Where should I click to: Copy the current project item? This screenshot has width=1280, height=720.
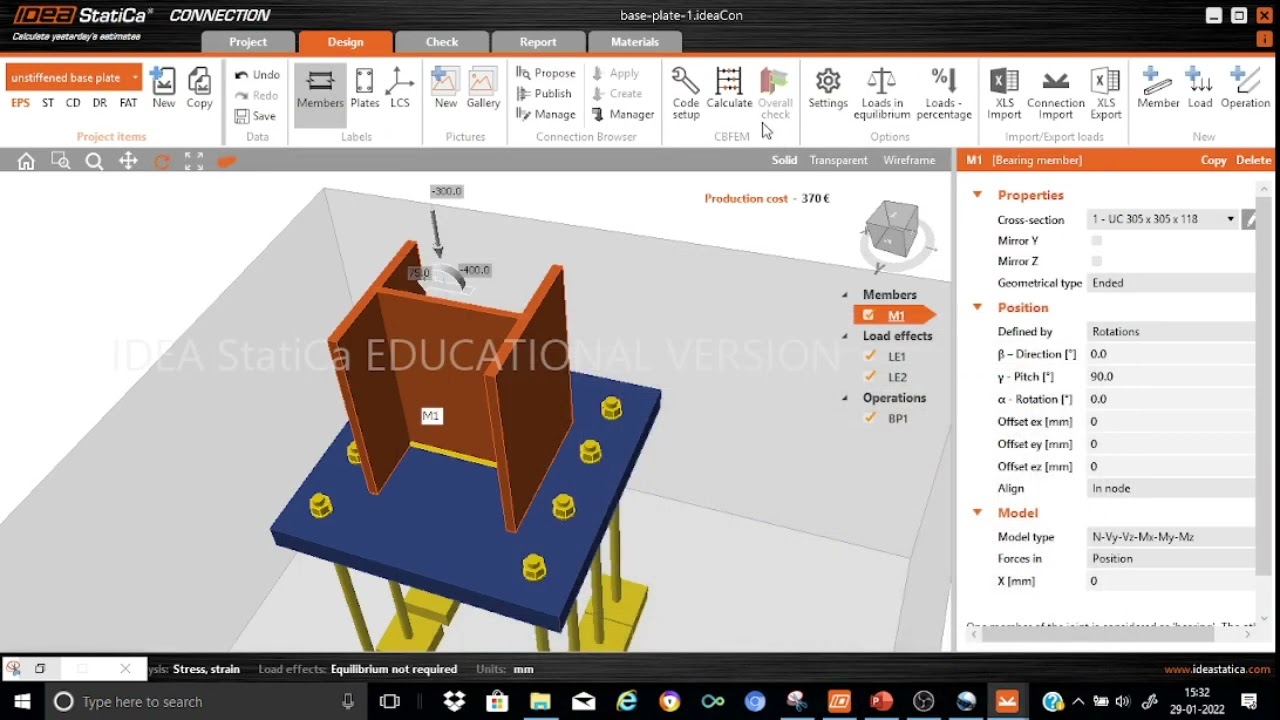[199, 88]
